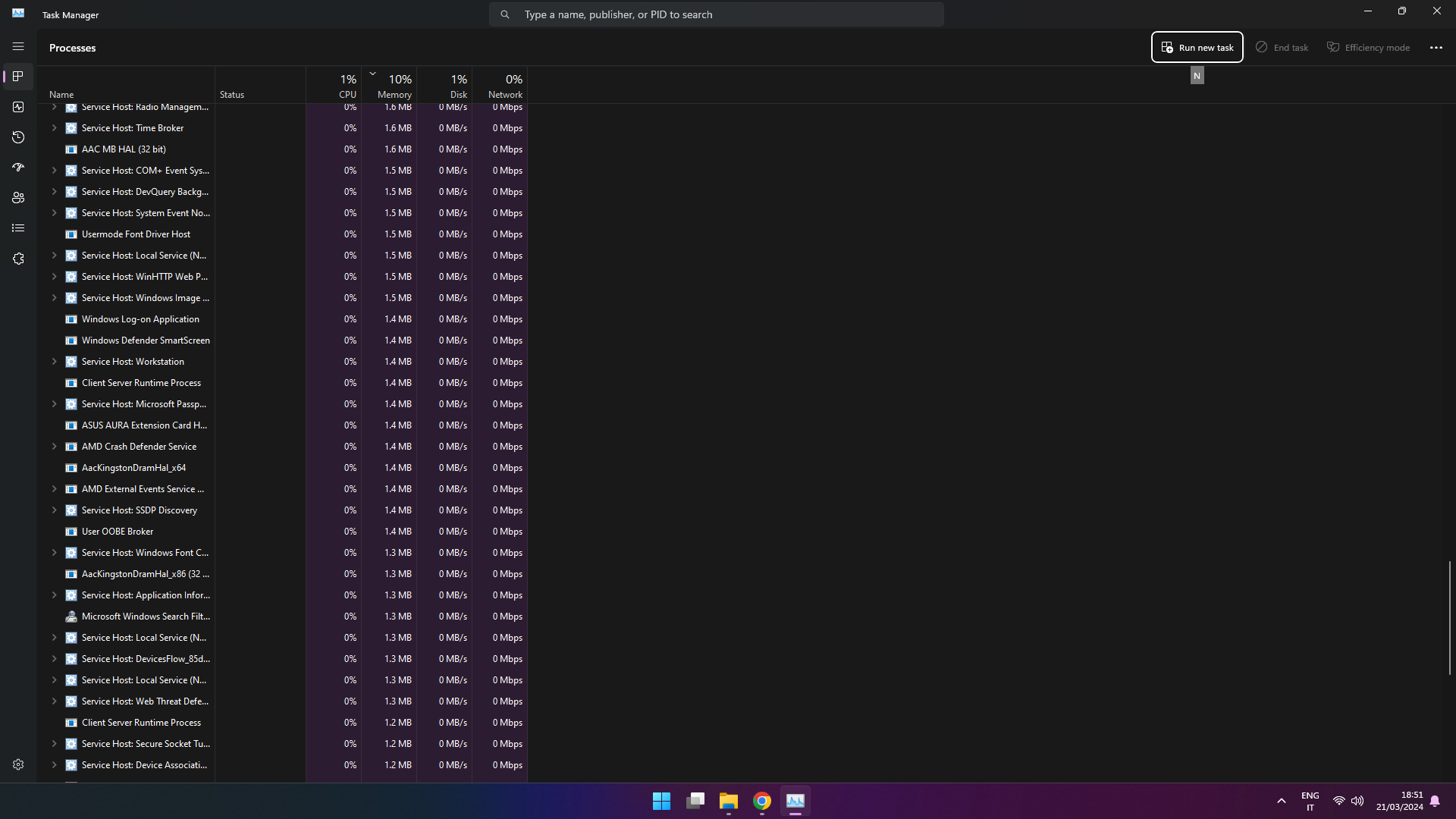Image resolution: width=1456 pixels, height=819 pixels.
Task: Select AacKingstonDramHal_x64 process
Action: tap(283, 468)
